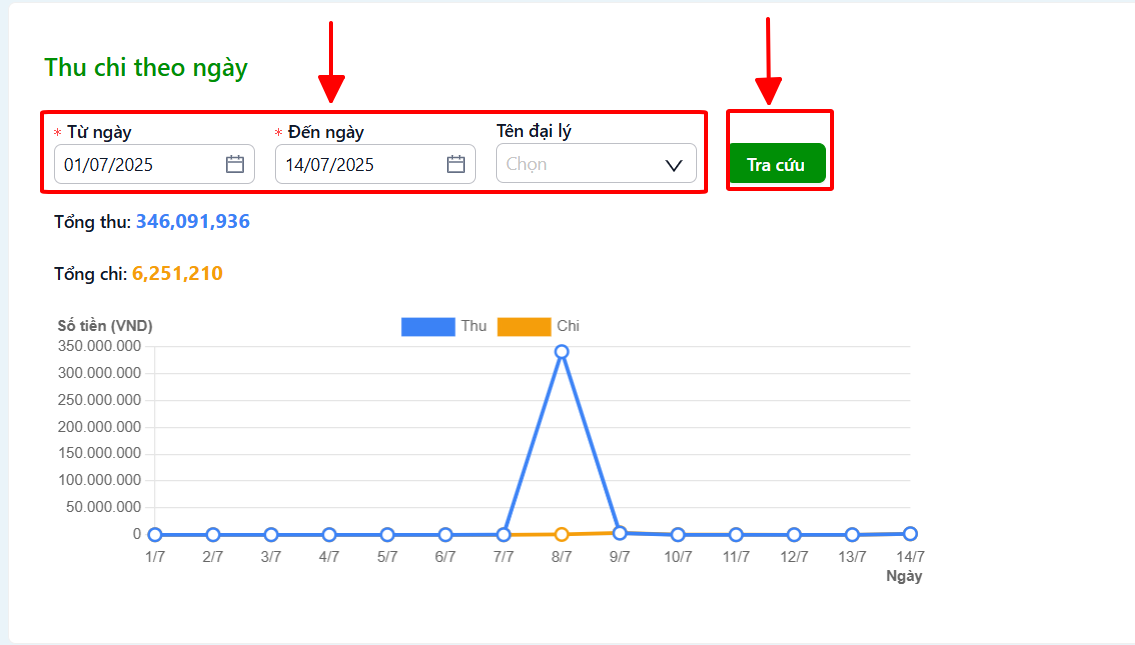Click the 350.000.000 y-axis label
The image size is (1135, 645).
coord(99,346)
